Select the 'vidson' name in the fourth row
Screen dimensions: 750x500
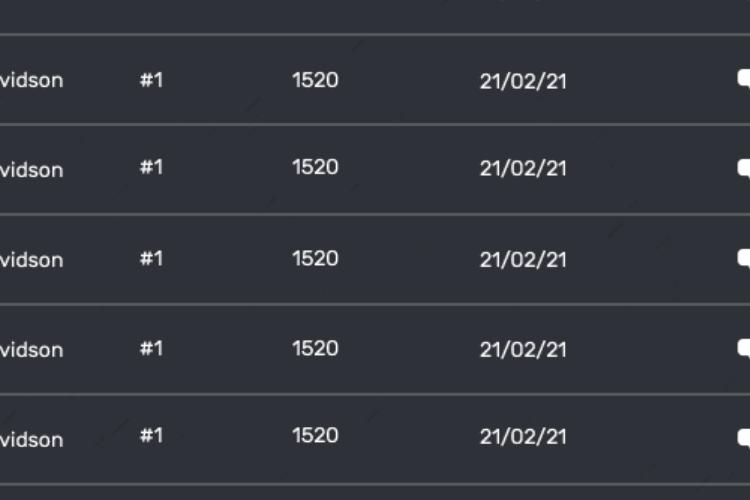[32, 350]
